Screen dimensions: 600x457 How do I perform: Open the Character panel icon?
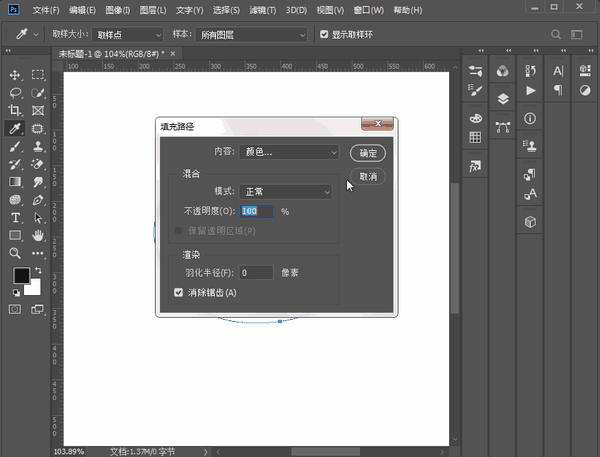558,71
